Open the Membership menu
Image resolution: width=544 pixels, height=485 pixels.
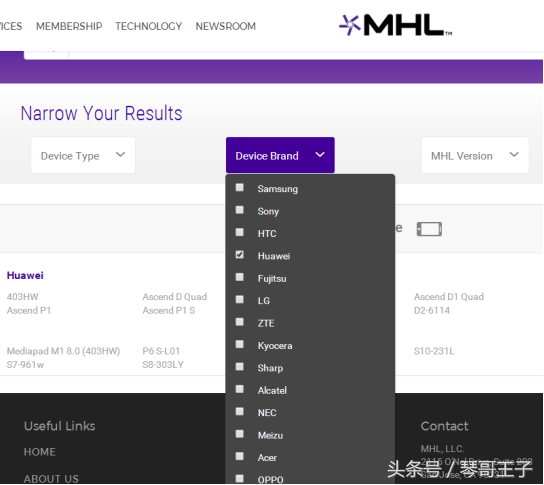coord(69,26)
